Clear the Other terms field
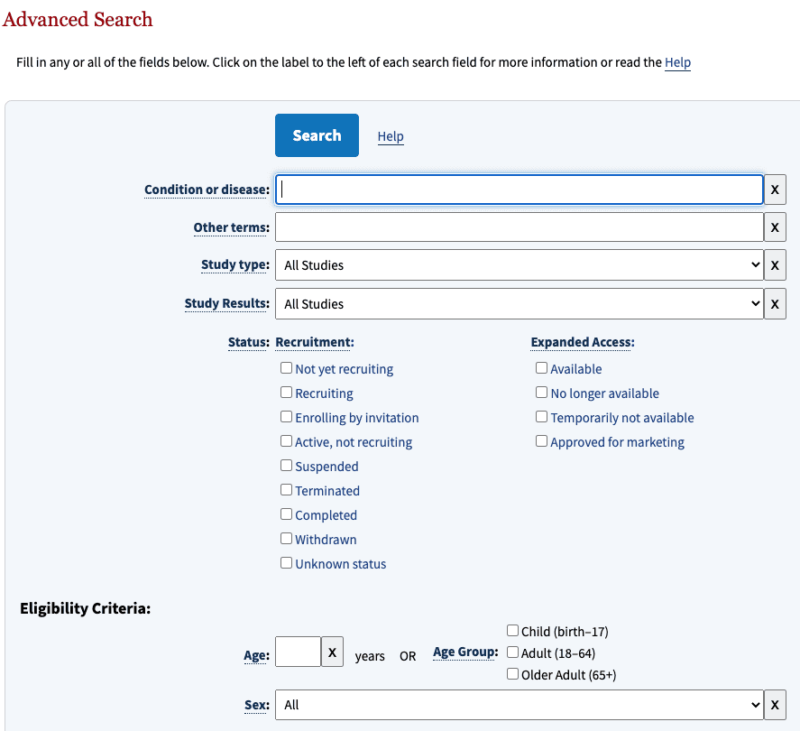 click(775, 227)
